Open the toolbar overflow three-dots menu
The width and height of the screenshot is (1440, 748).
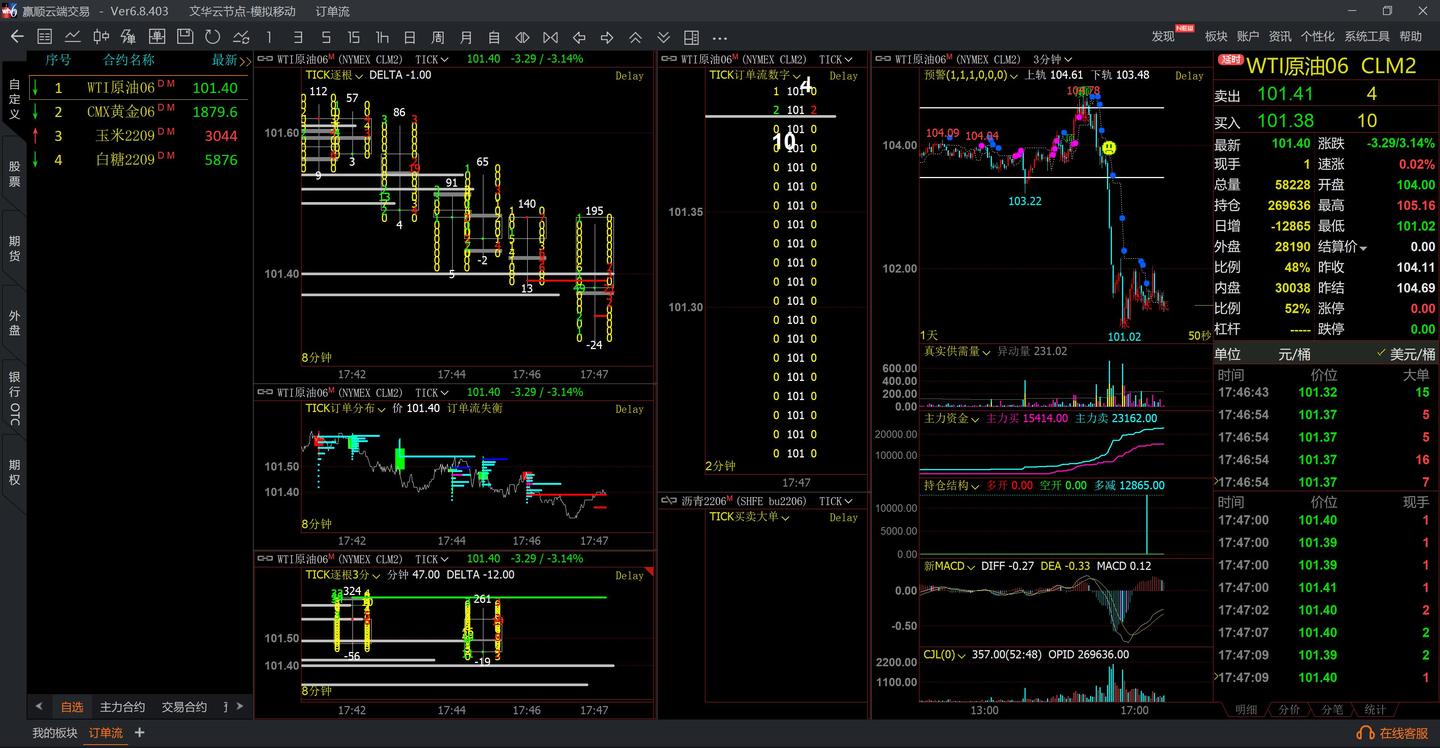coord(719,37)
